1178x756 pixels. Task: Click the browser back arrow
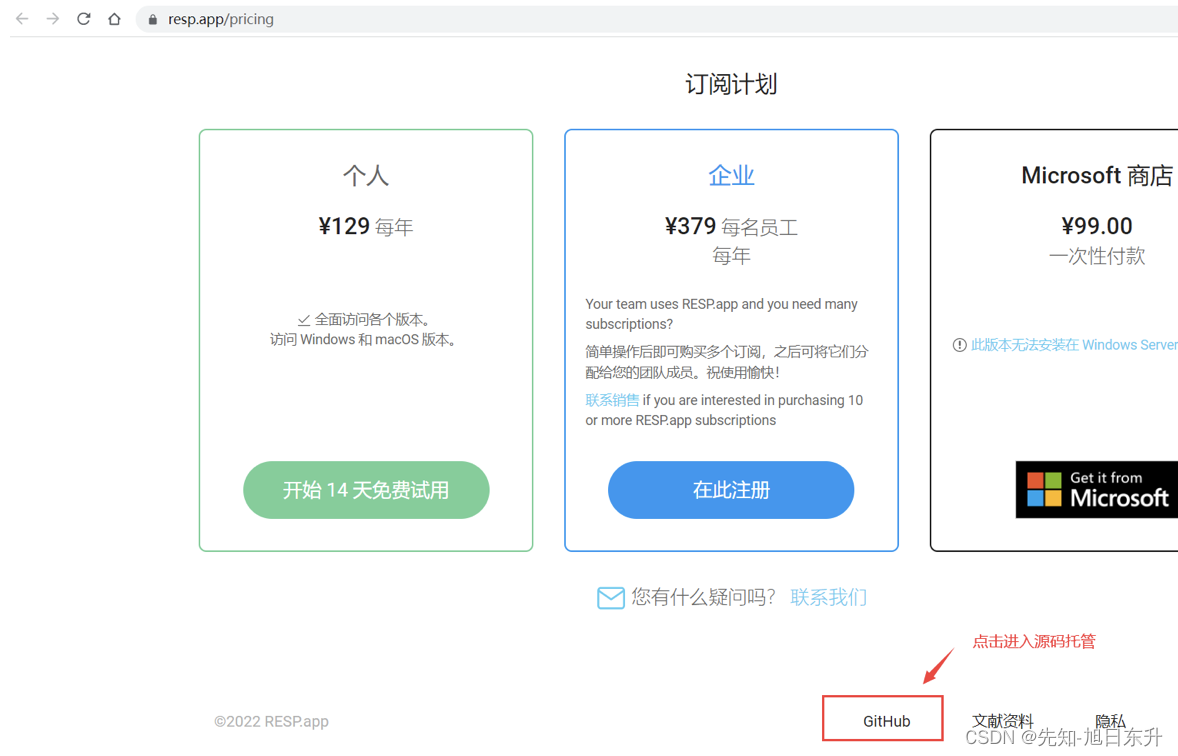pos(22,18)
